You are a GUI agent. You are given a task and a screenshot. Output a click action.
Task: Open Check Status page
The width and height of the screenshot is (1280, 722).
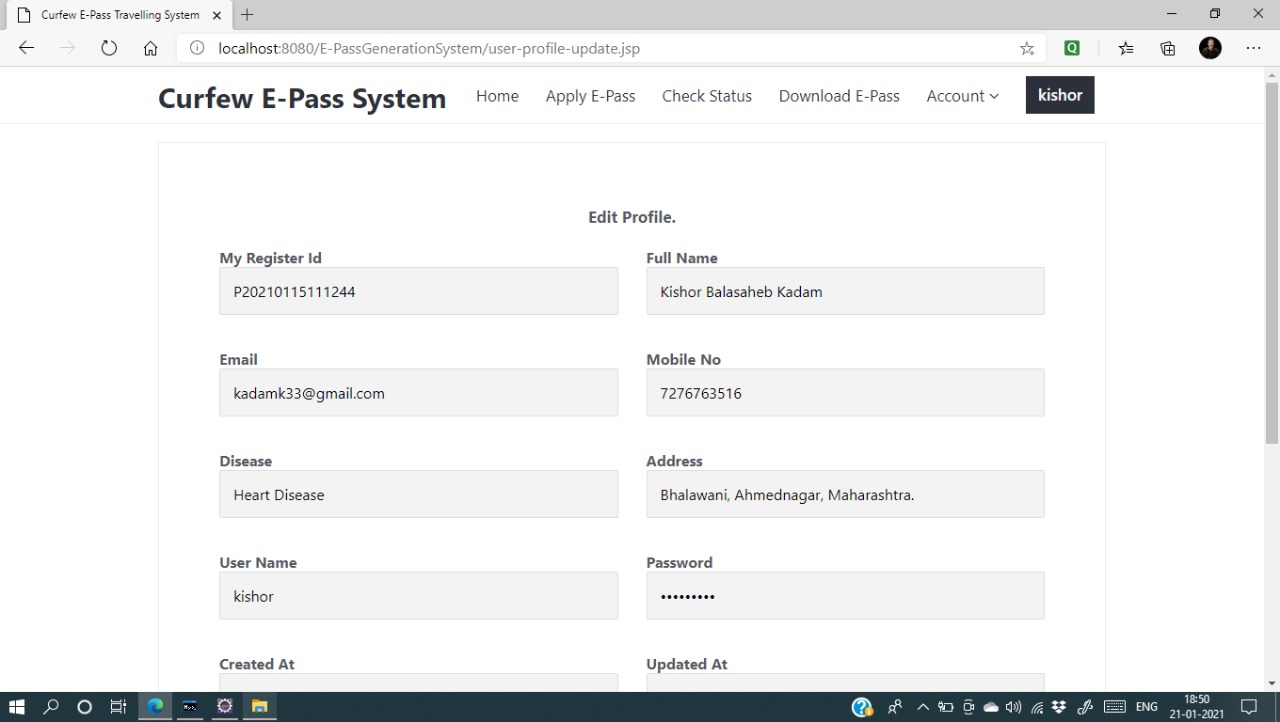707,96
